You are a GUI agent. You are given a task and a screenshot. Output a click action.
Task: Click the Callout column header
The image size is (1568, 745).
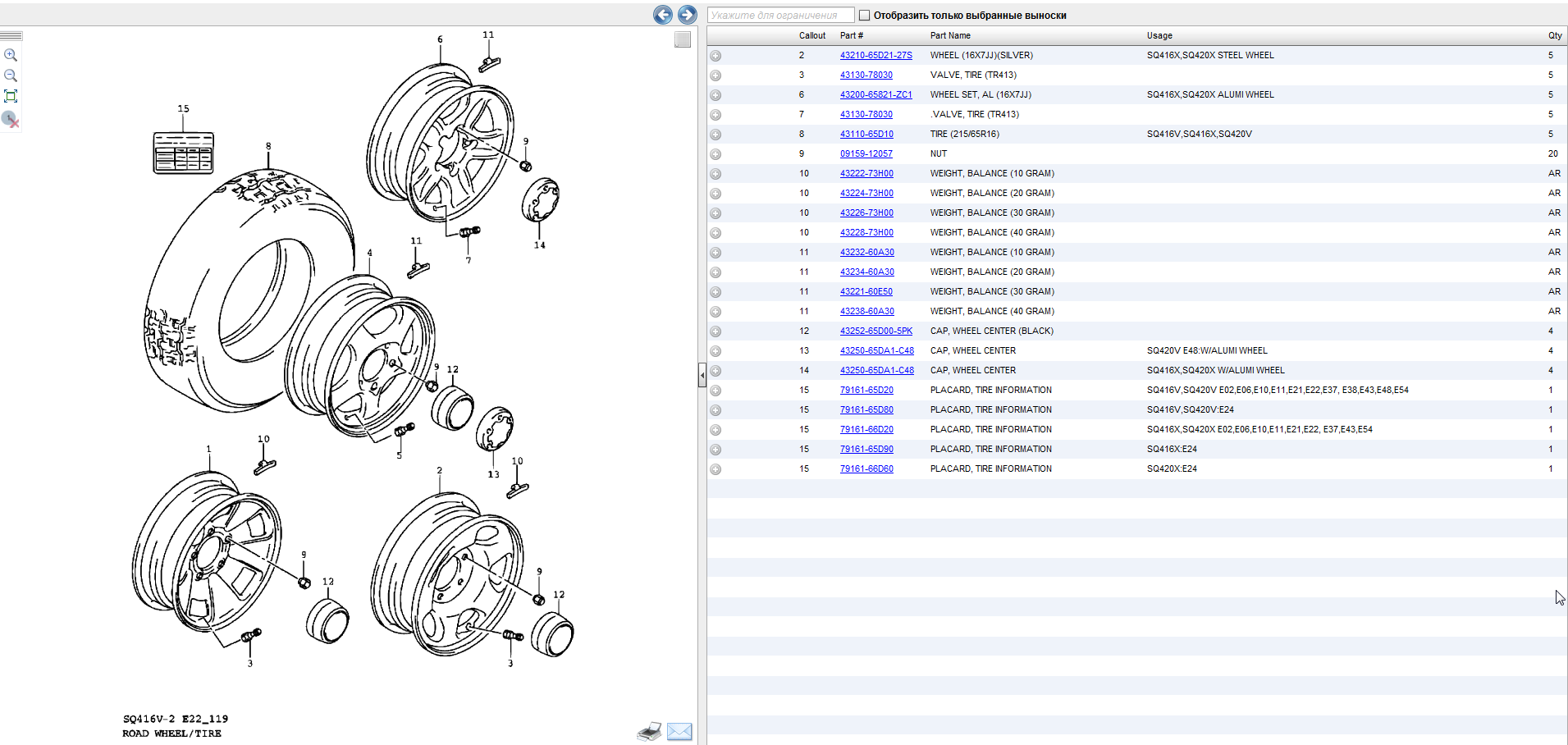tap(812, 35)
